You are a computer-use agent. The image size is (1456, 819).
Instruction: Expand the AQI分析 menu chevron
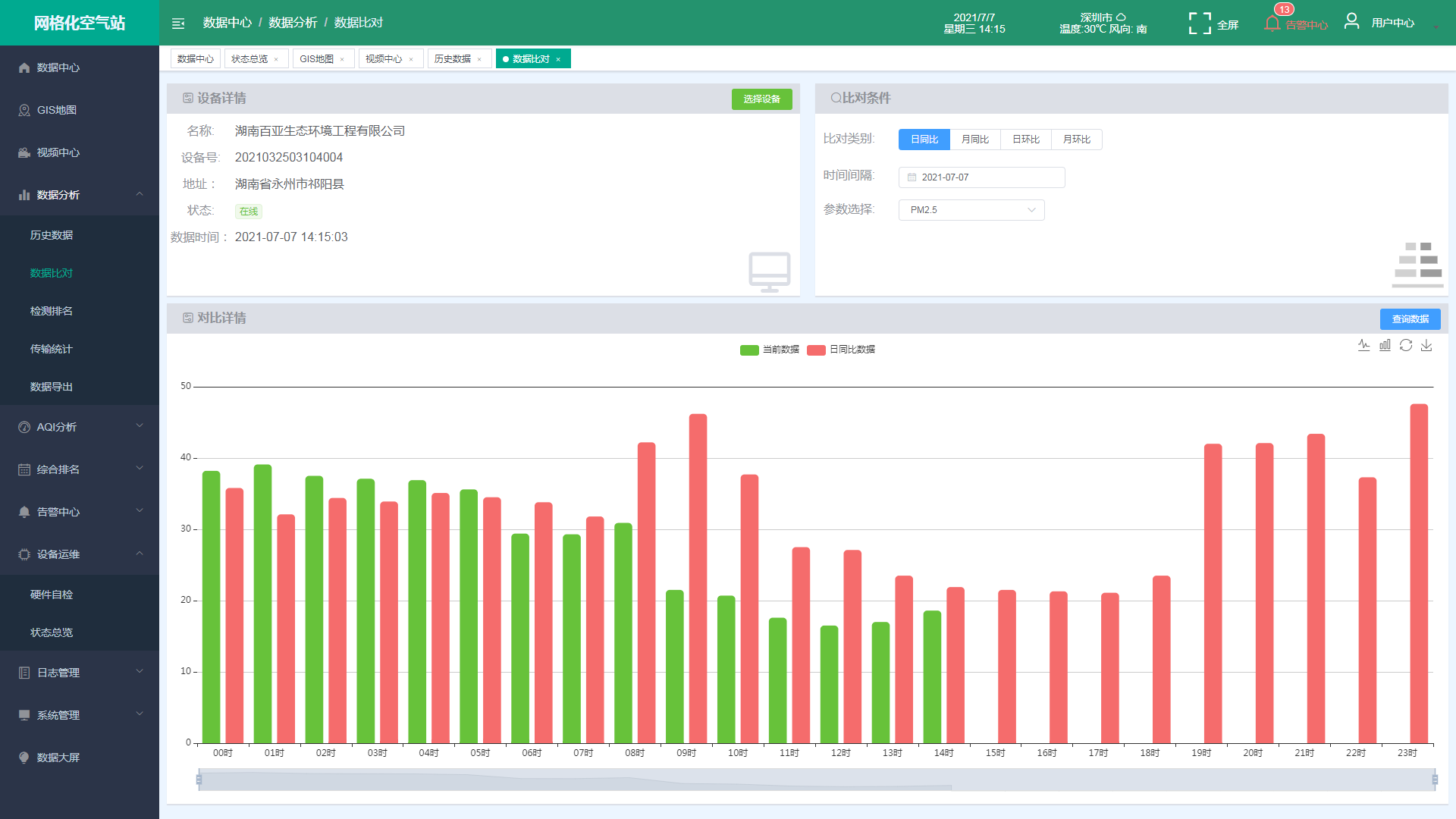pyautogui.click(x=140, y=426)
